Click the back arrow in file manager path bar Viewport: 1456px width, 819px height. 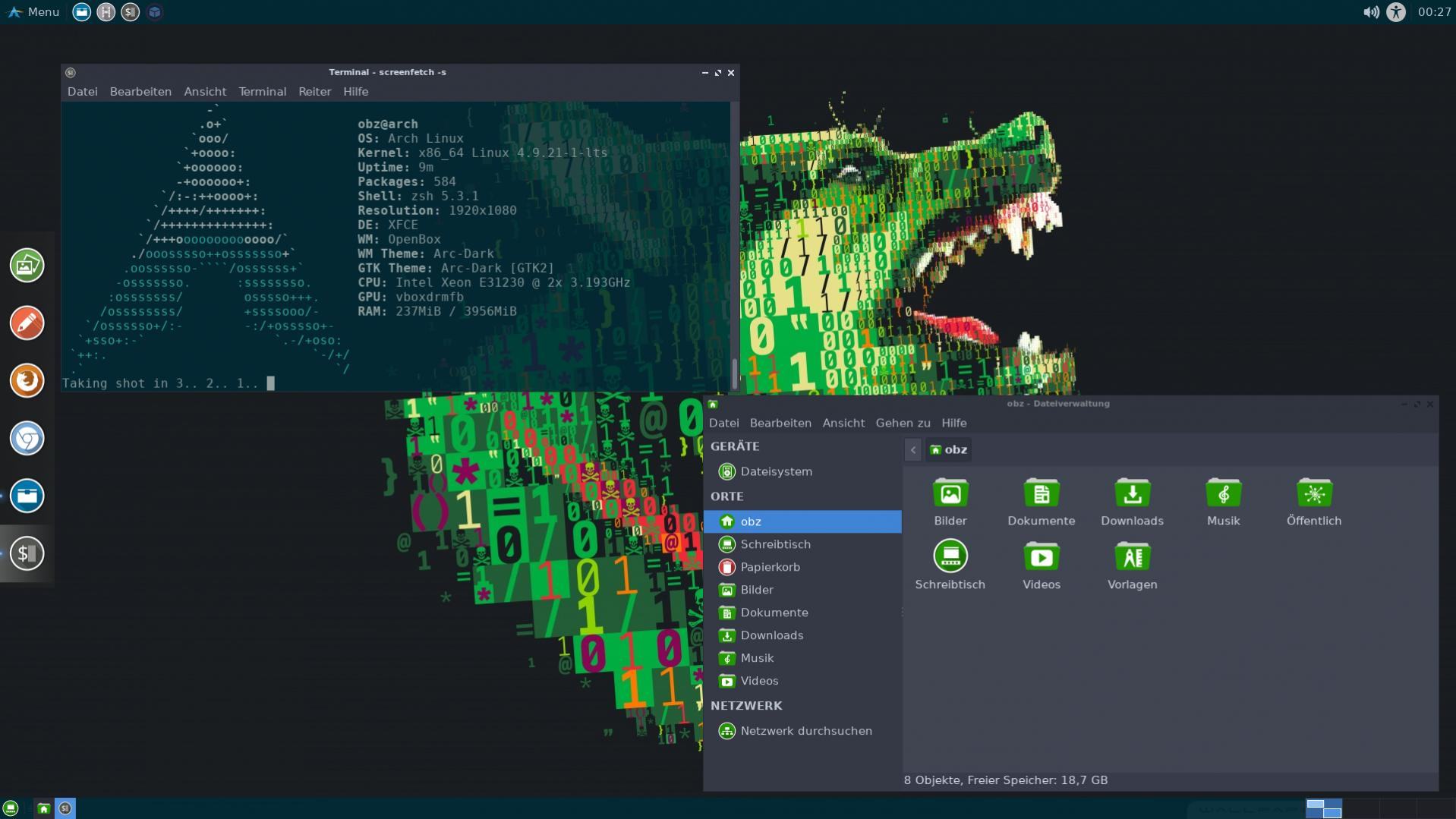coord(913,449)
